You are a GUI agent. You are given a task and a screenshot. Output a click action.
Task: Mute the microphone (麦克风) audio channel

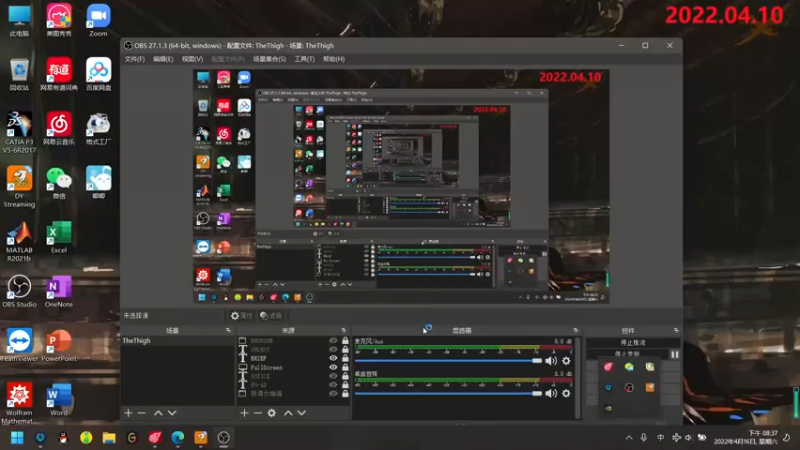(551, 361)
